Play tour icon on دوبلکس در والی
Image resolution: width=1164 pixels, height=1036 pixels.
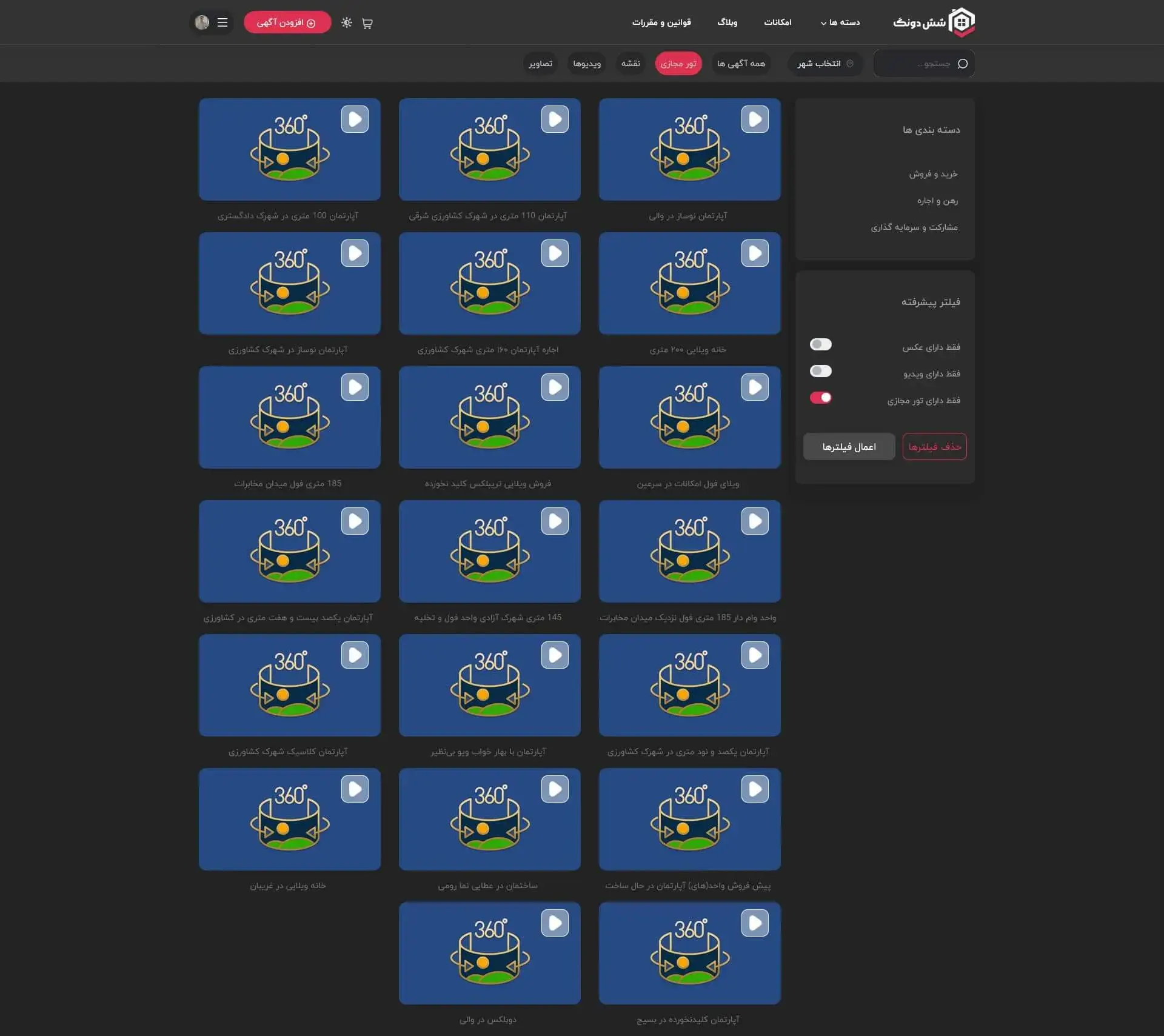click(x=555, y=923)
